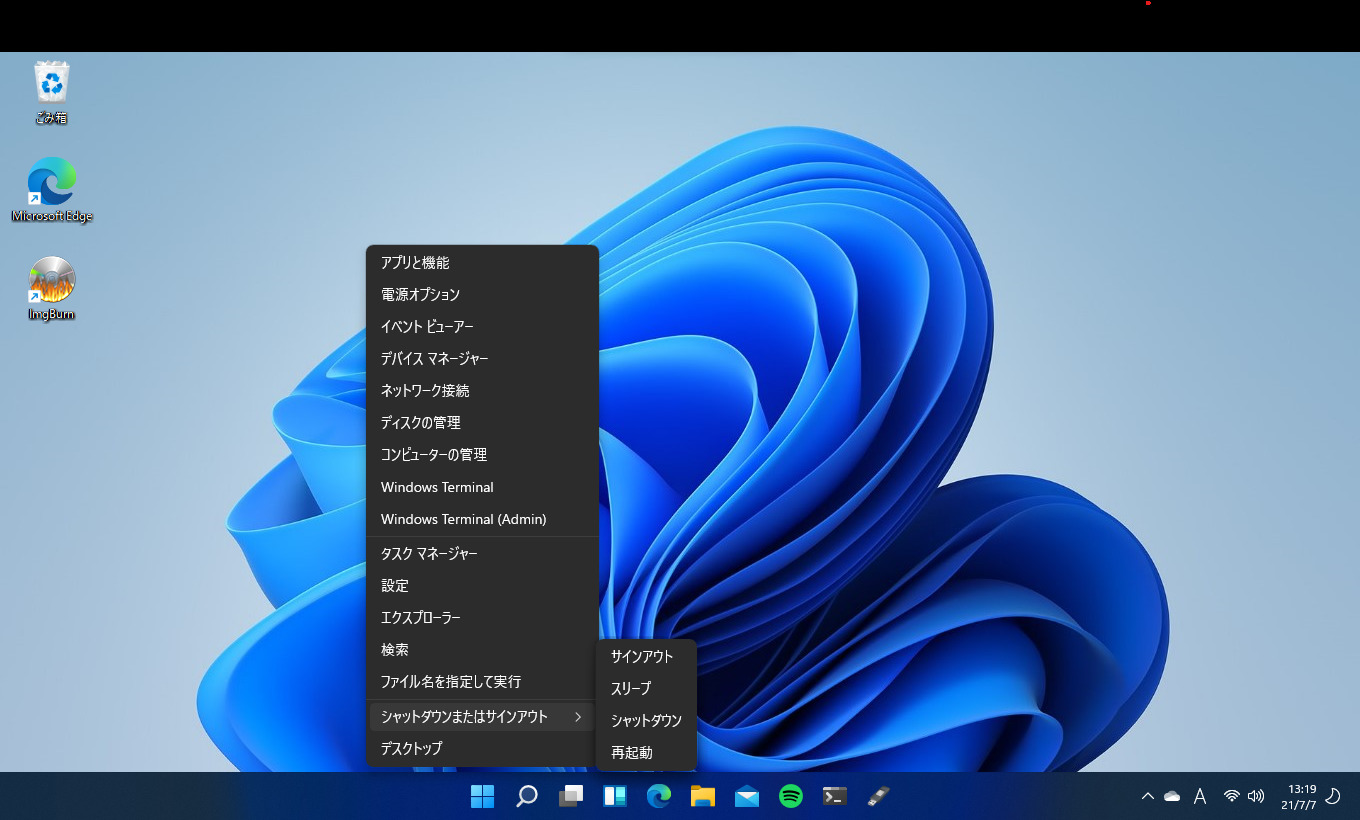Launch Spotify from the taskbar
Image resolution: width=1360 pixels, height=820 pixels.
click(x=791, y=796)
